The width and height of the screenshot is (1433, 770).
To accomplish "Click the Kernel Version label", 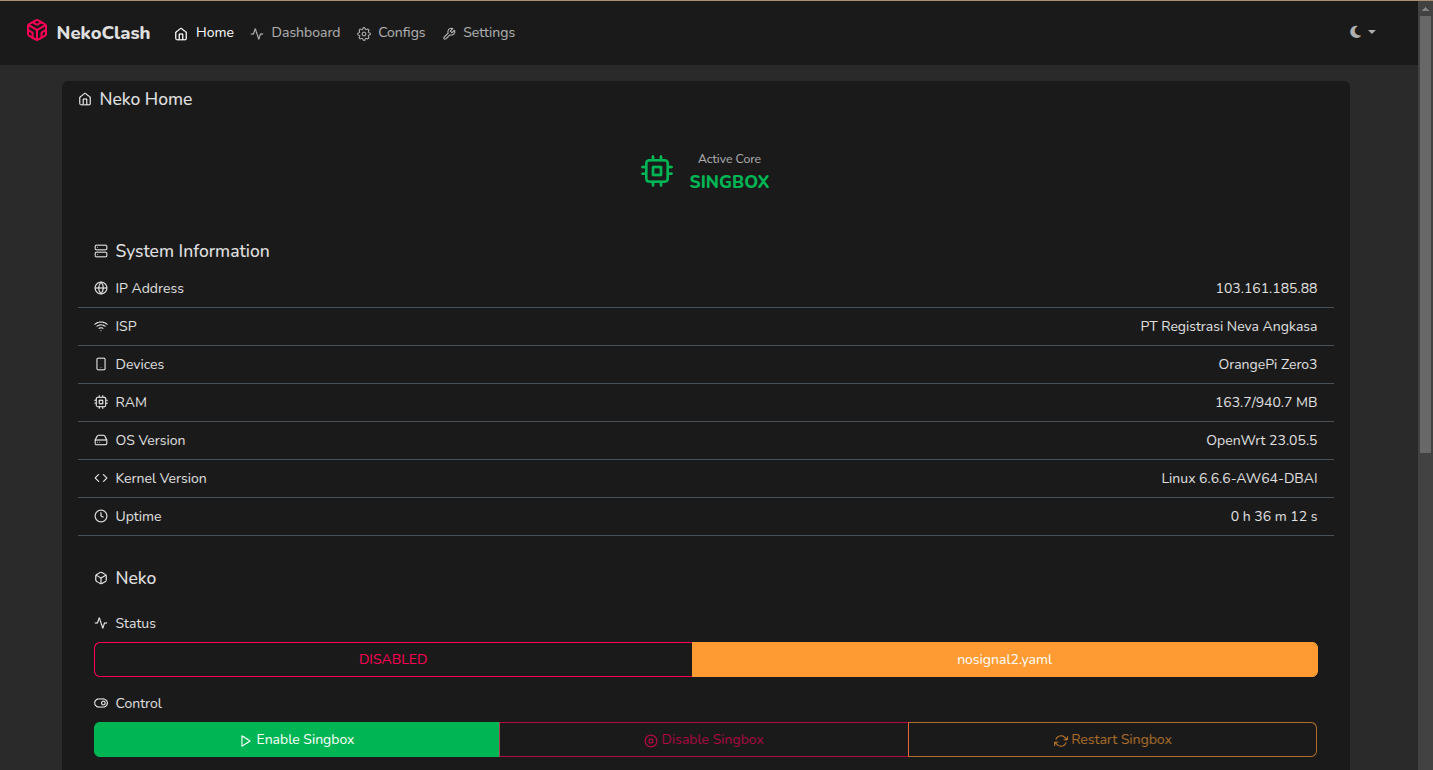I will point(161,478).
